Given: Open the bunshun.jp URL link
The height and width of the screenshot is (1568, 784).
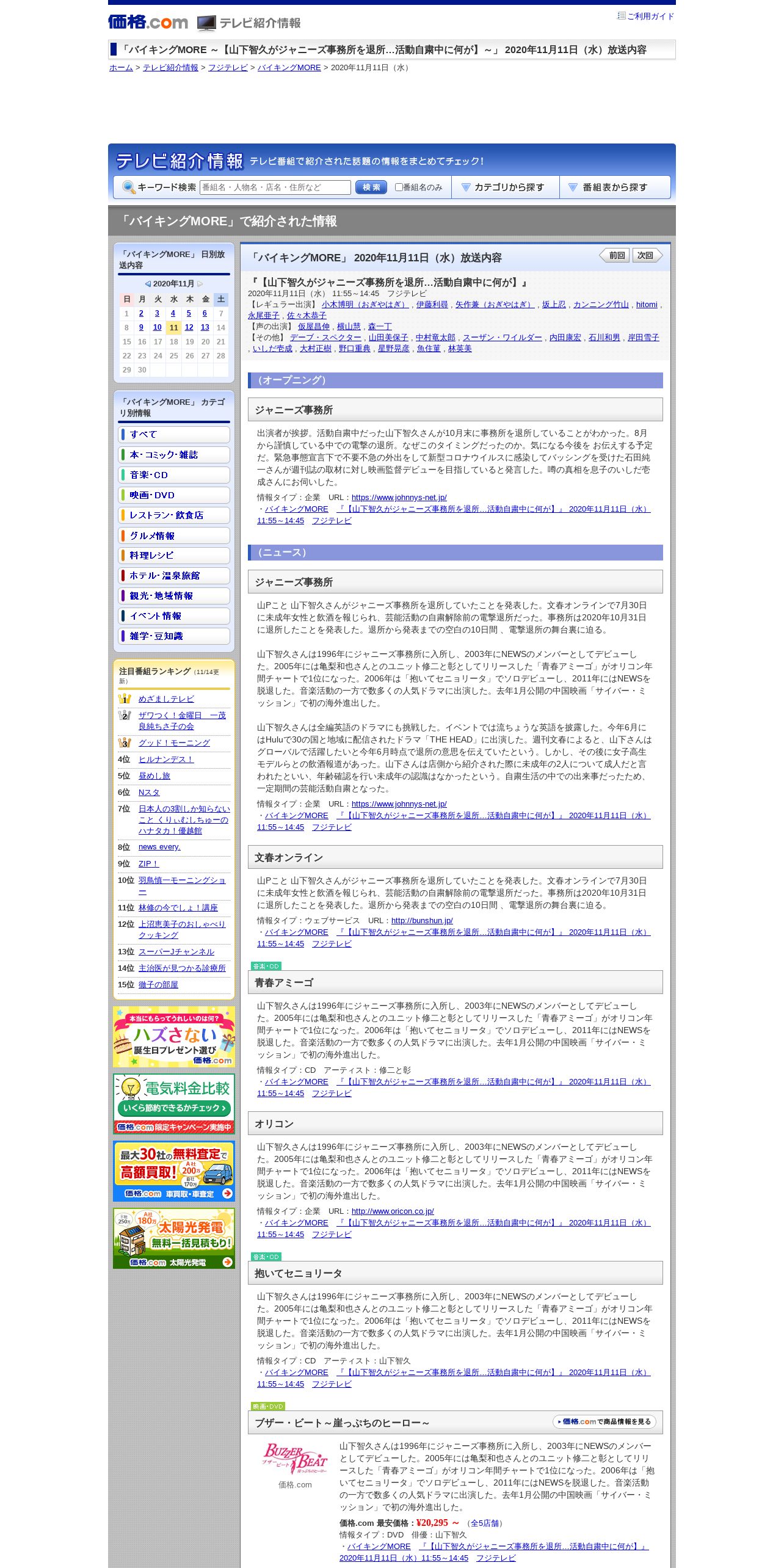Looking at the screenshot, I should (x=422, y=921).
